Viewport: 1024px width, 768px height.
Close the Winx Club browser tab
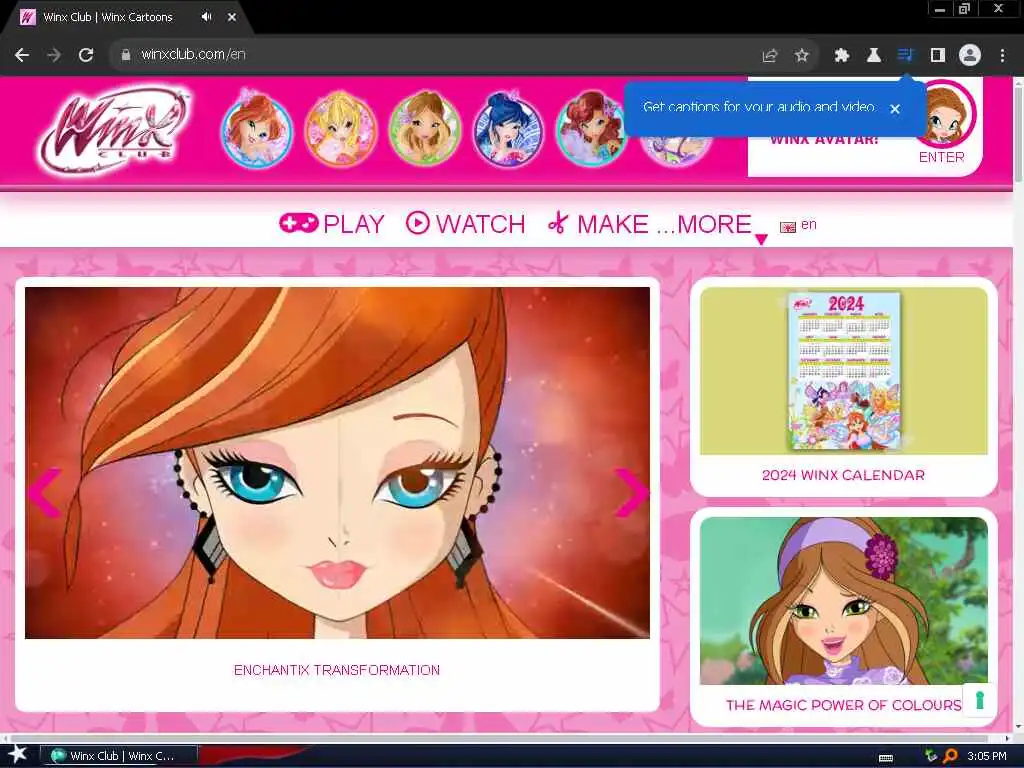click(232, 17)
